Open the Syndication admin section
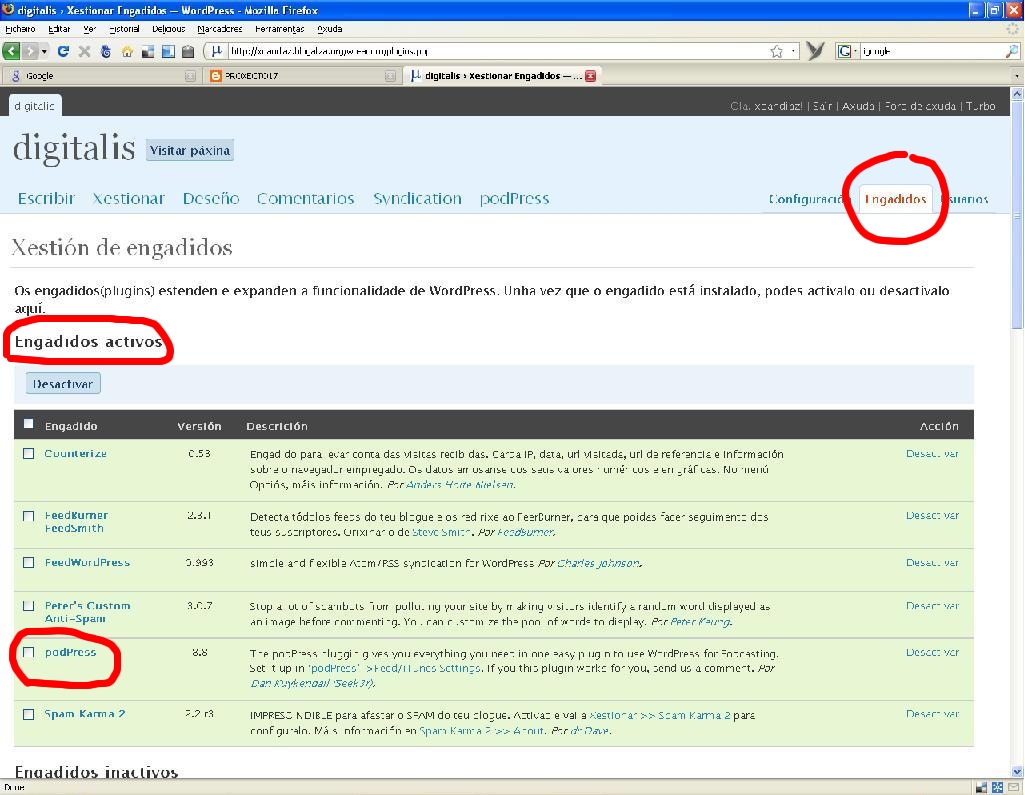 click(x=417, y=198)
